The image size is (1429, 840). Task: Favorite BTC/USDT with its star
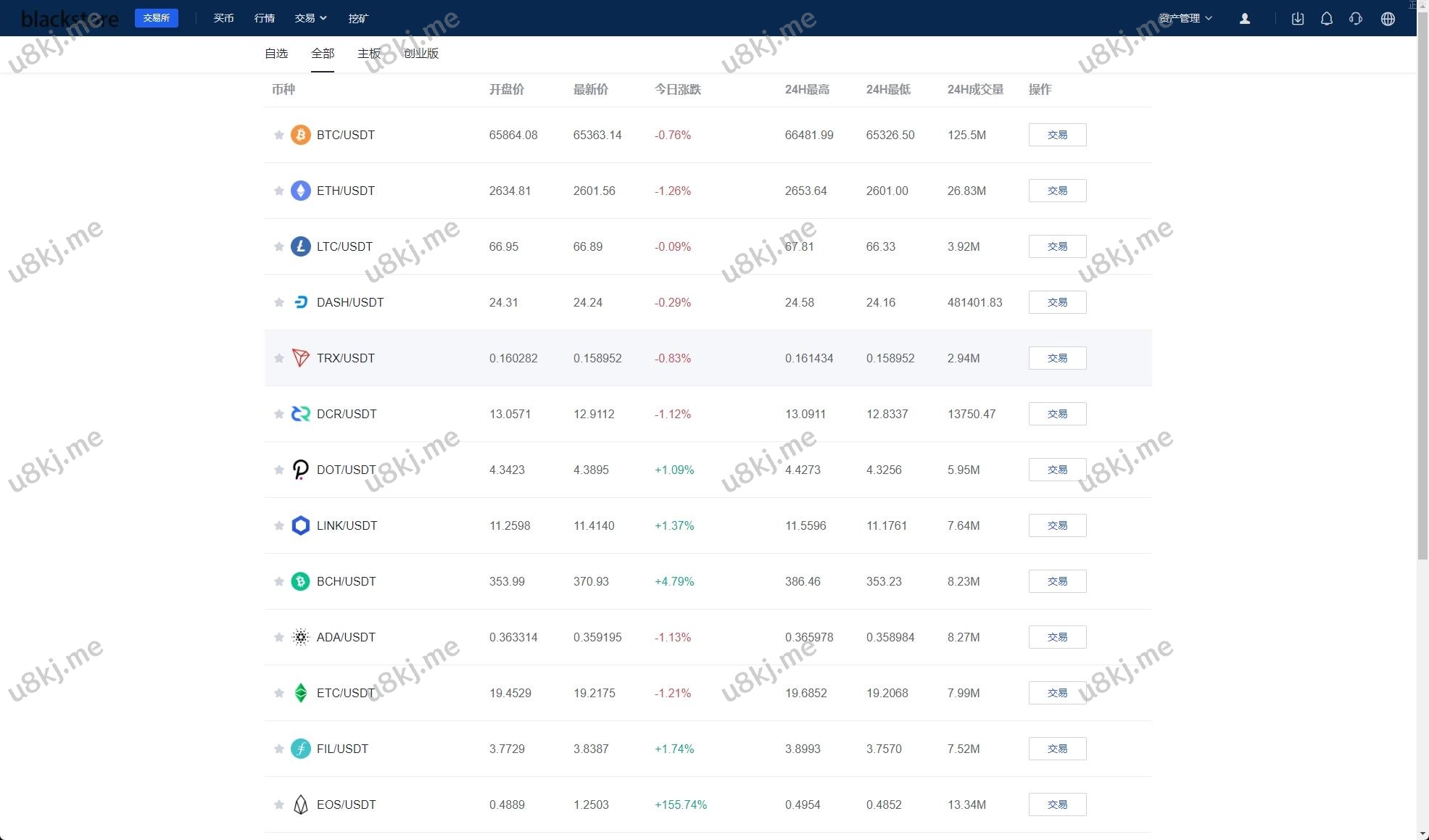(x=278, y=135)
